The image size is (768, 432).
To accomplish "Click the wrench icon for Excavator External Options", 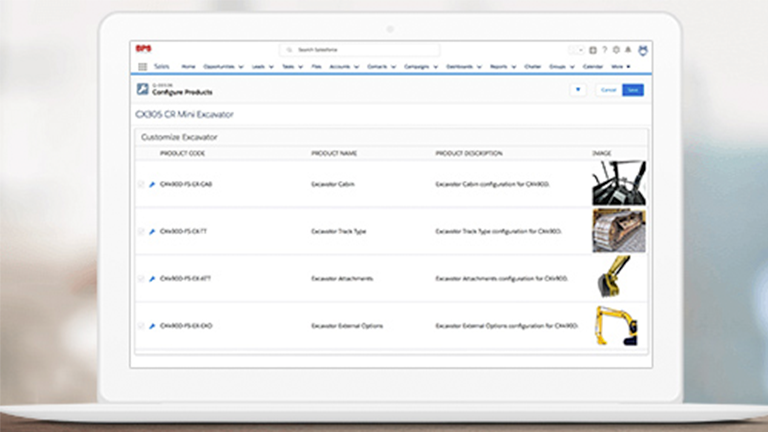I will pyautogui.click(x=152, y=326).
